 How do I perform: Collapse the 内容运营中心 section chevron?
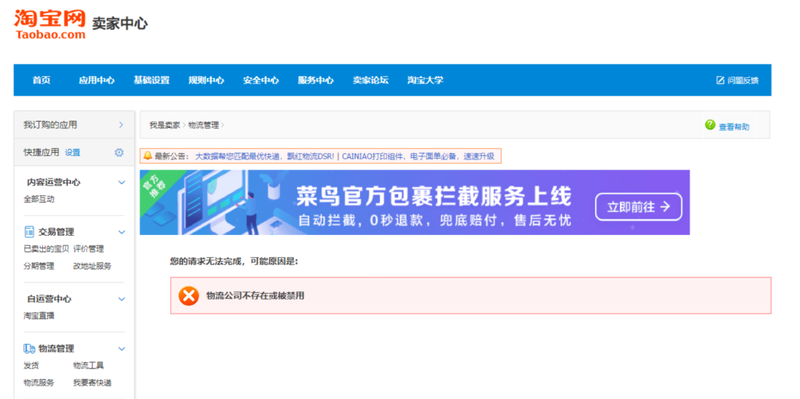tap(121, 182)
